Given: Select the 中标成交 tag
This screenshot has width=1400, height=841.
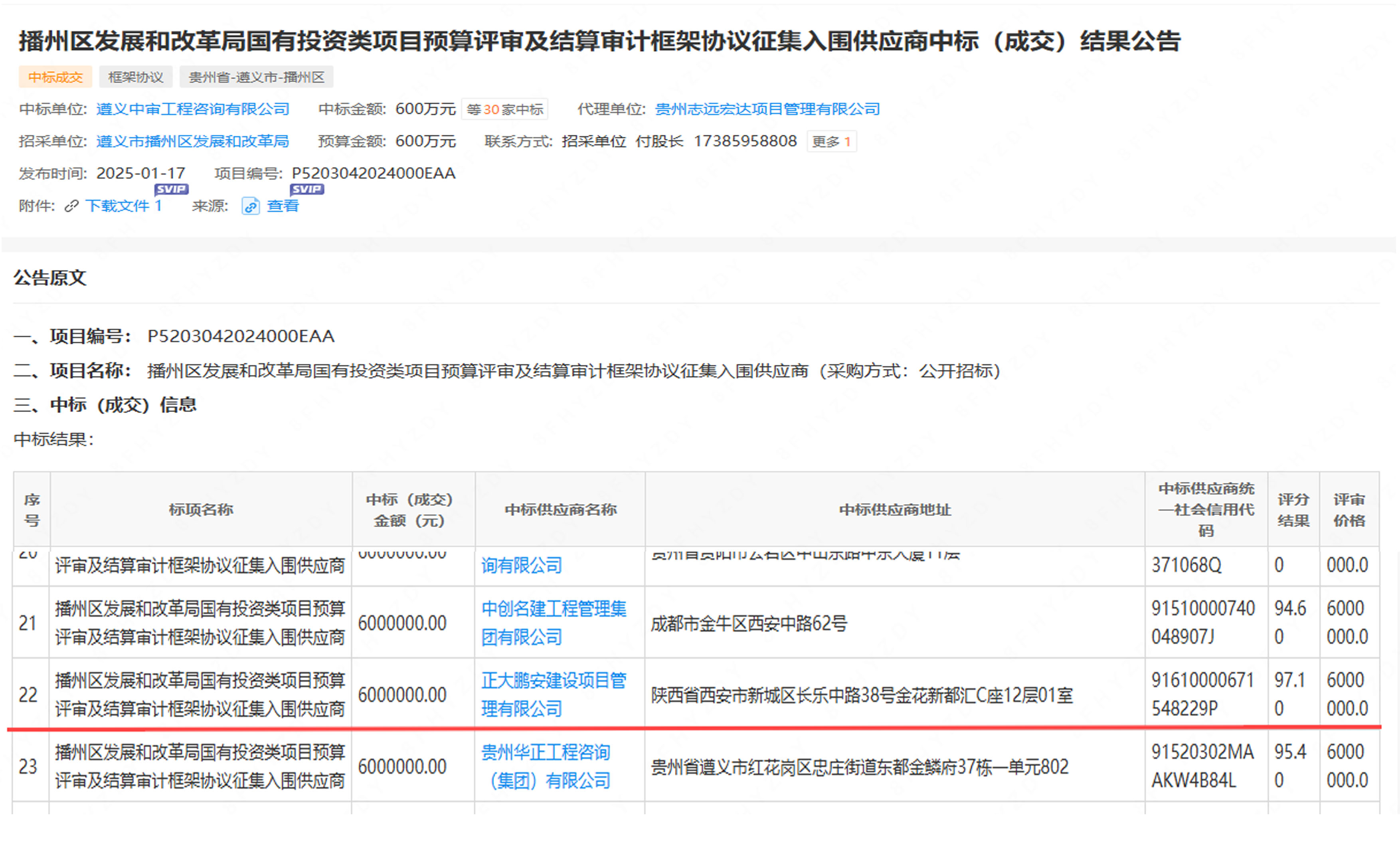Looking at the screenshot, I should click(55, 77).
